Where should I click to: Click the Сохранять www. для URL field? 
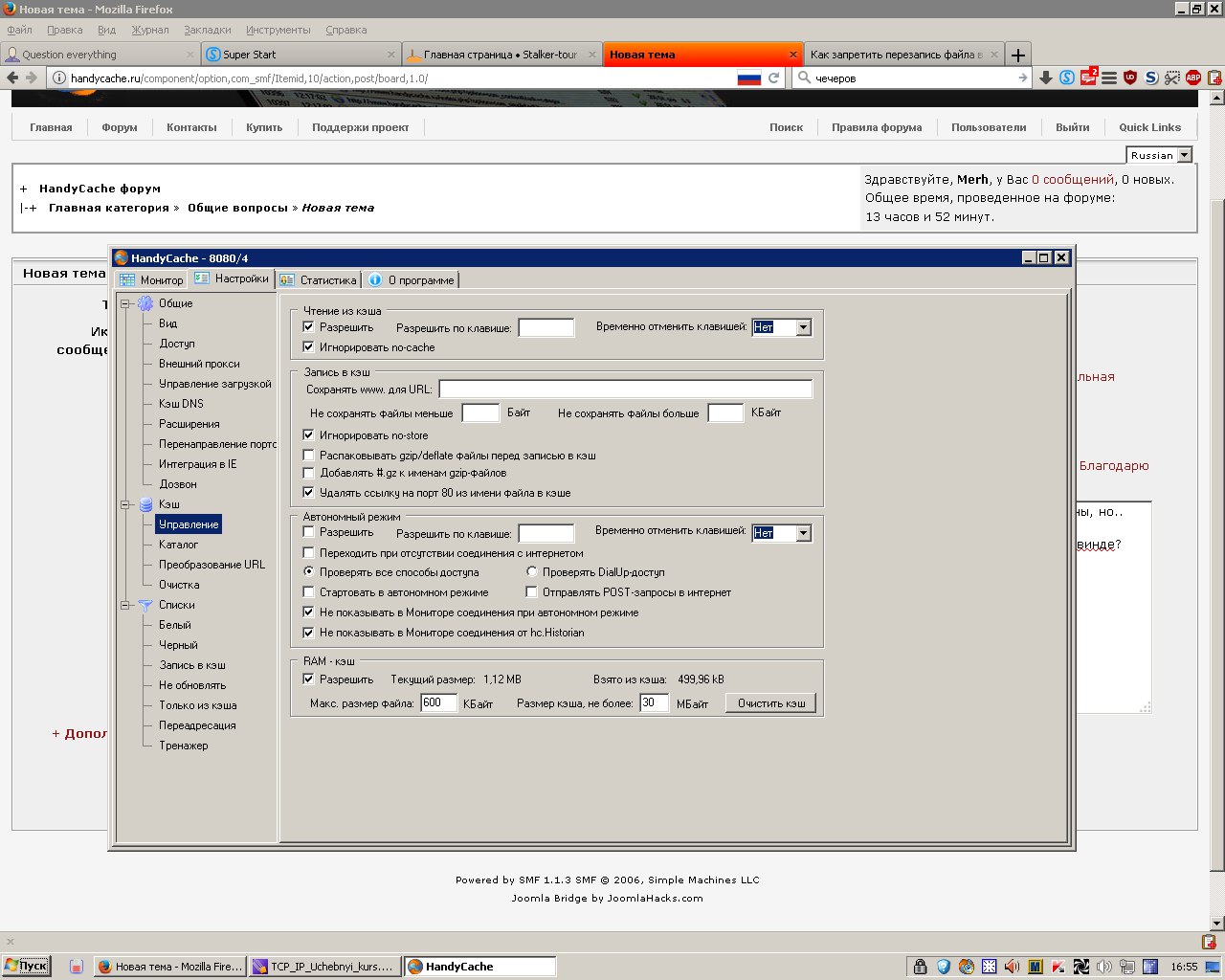click(625, 389)
